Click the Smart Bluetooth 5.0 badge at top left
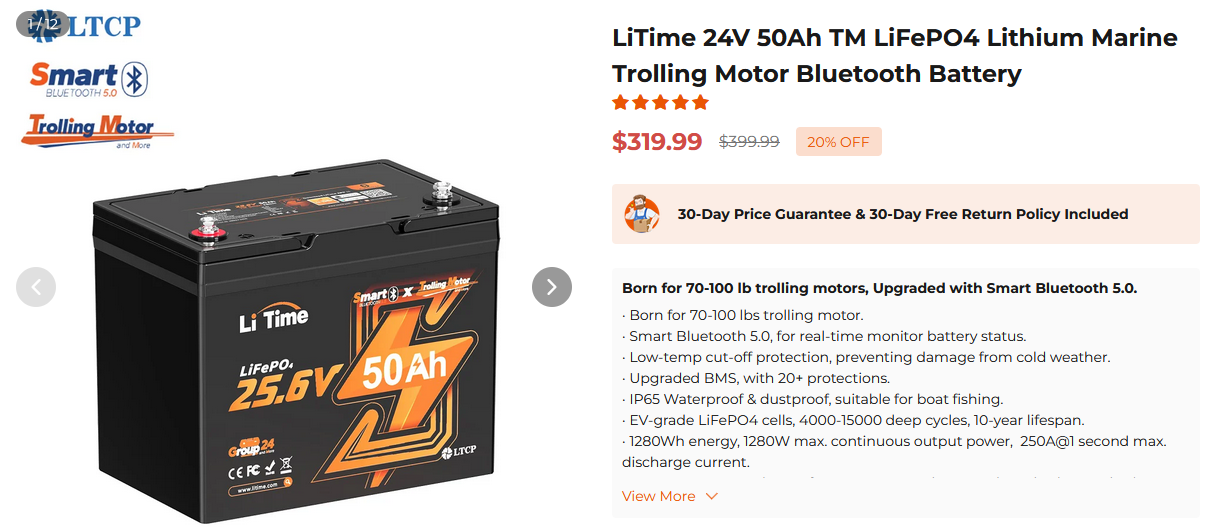 click(88, 79)
